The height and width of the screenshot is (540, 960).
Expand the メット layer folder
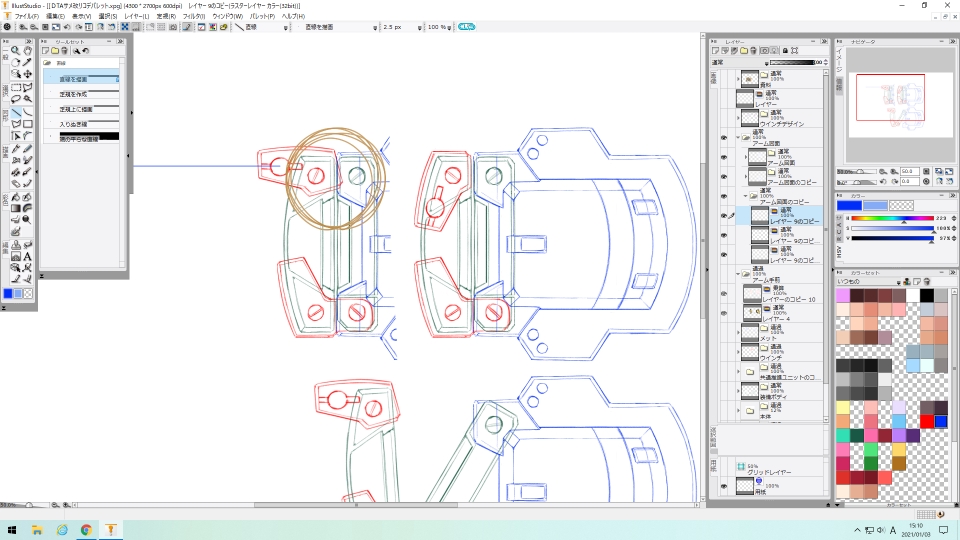tap(738, 332)
